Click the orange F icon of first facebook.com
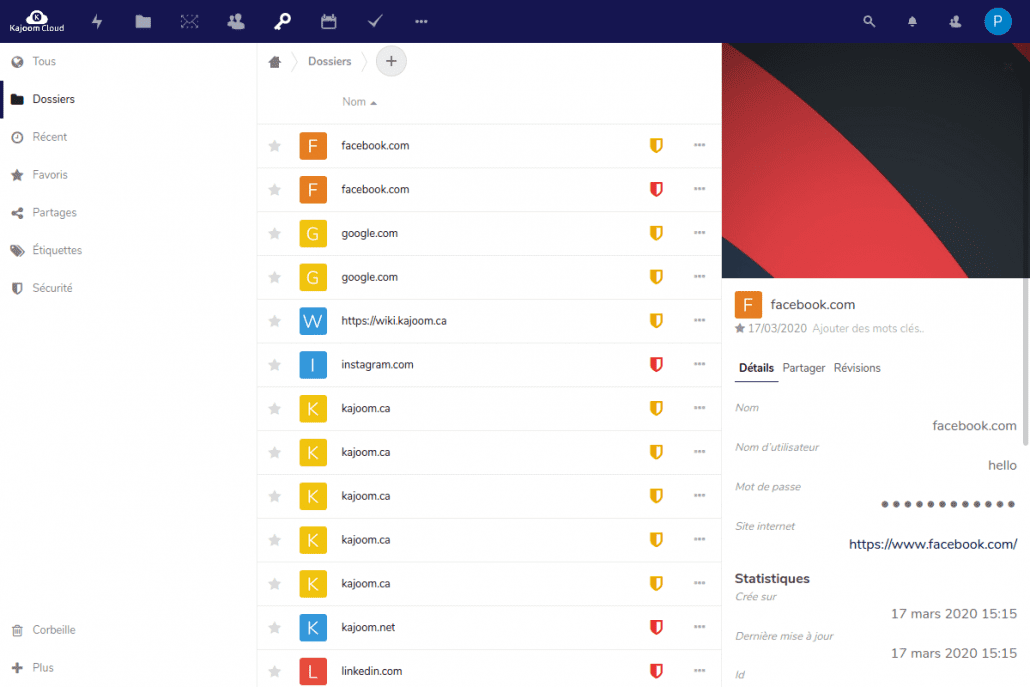 click(x=313, y=146)
